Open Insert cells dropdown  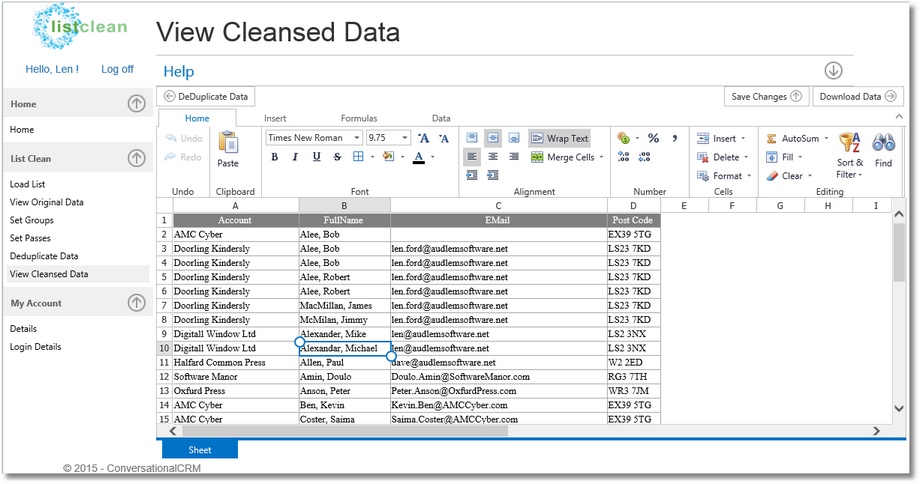(721, 138)
